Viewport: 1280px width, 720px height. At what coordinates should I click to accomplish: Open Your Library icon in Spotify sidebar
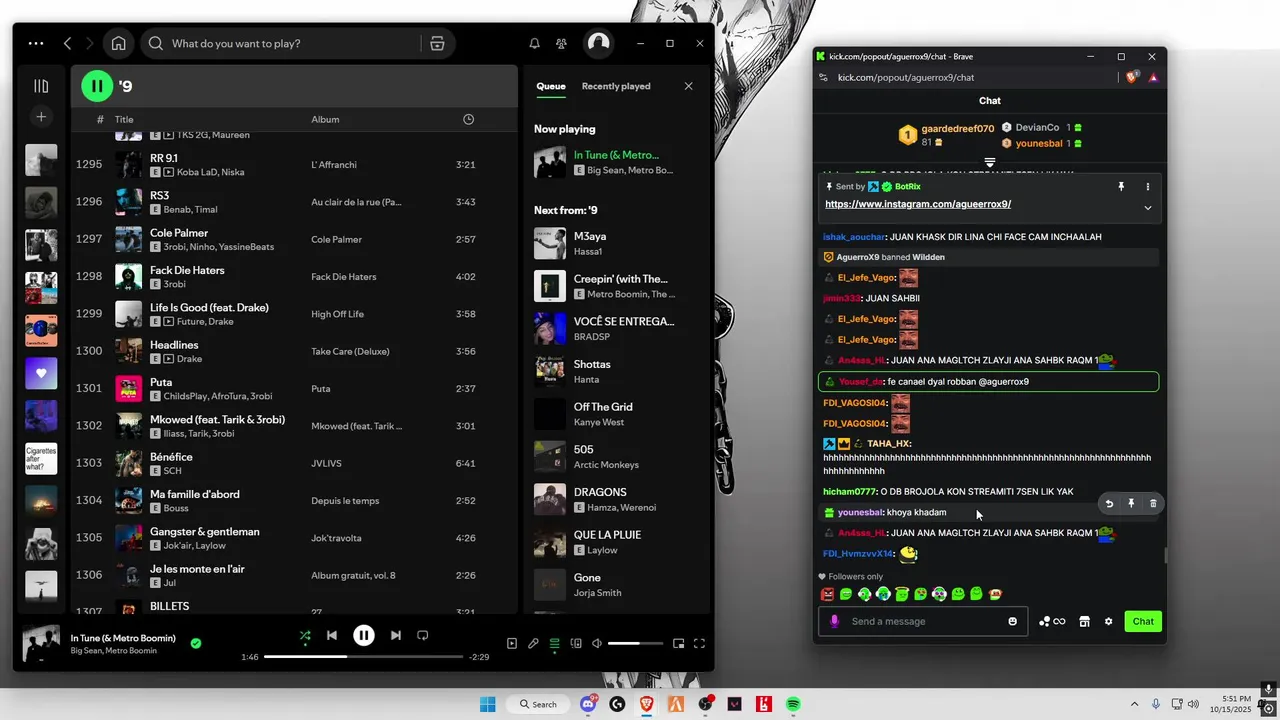click(x=41, y=86)
